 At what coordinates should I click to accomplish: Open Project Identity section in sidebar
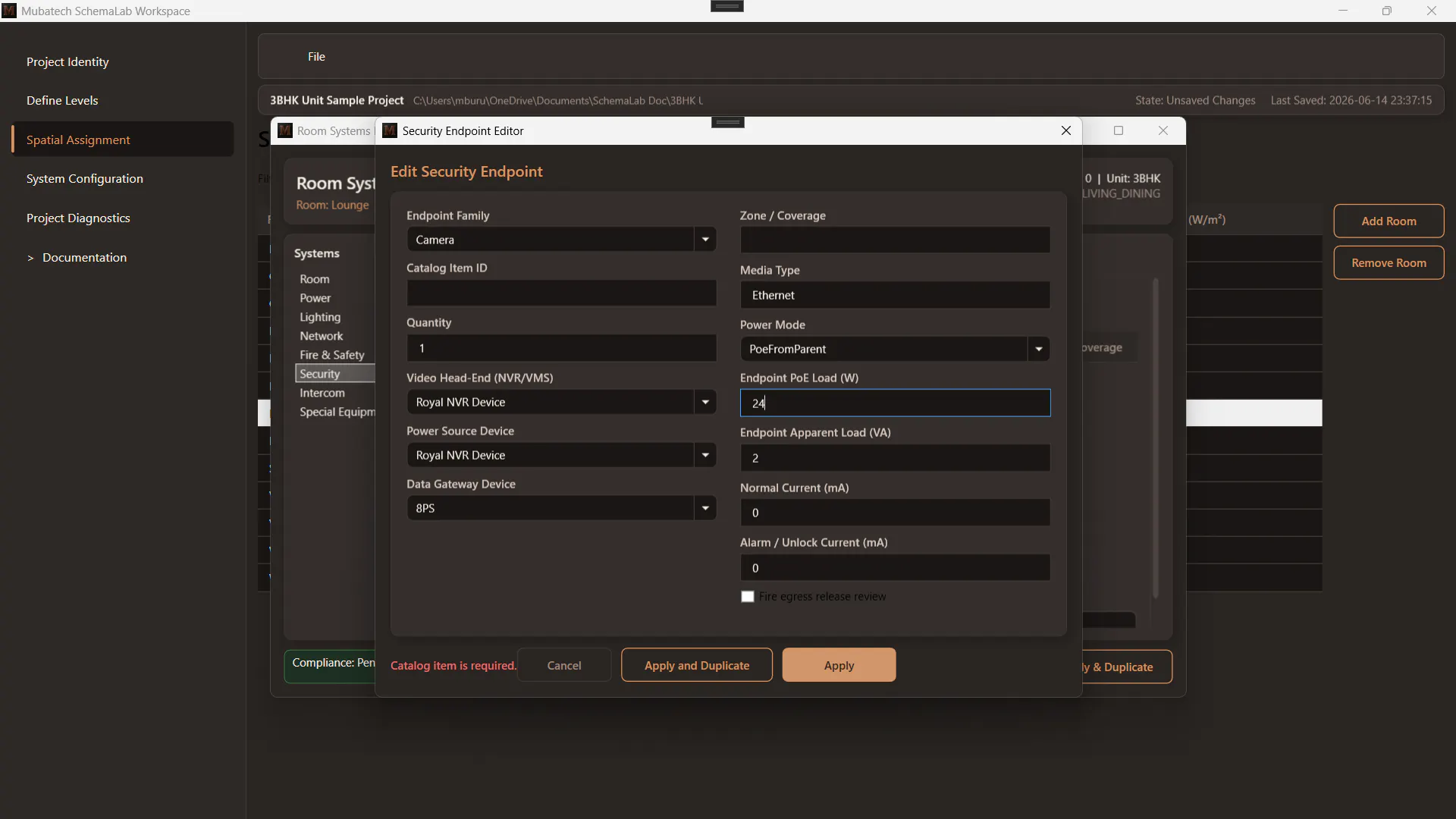(x=67, y=61)
